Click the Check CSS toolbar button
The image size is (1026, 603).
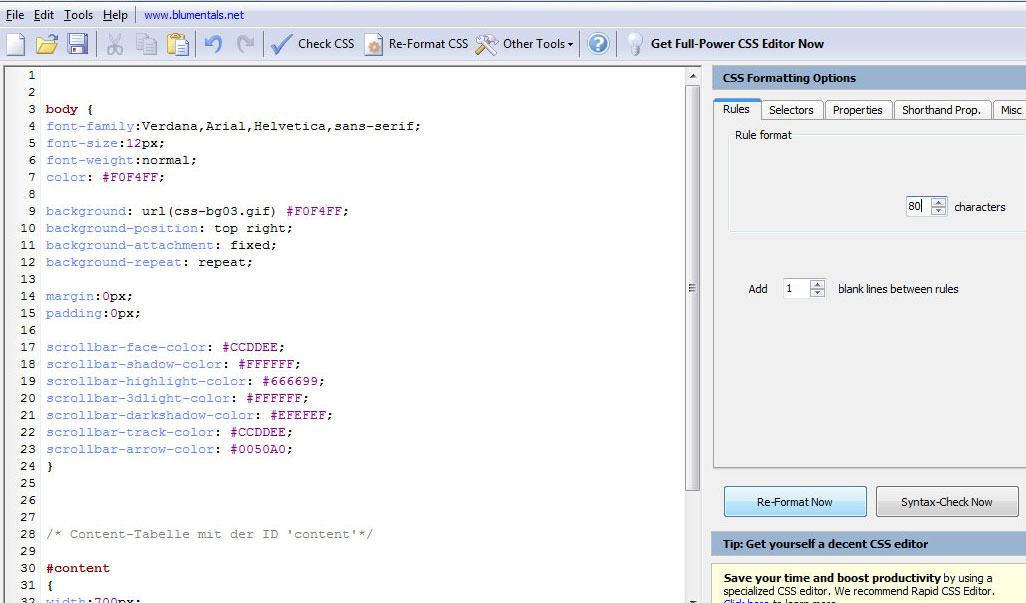tap(312, 44)
